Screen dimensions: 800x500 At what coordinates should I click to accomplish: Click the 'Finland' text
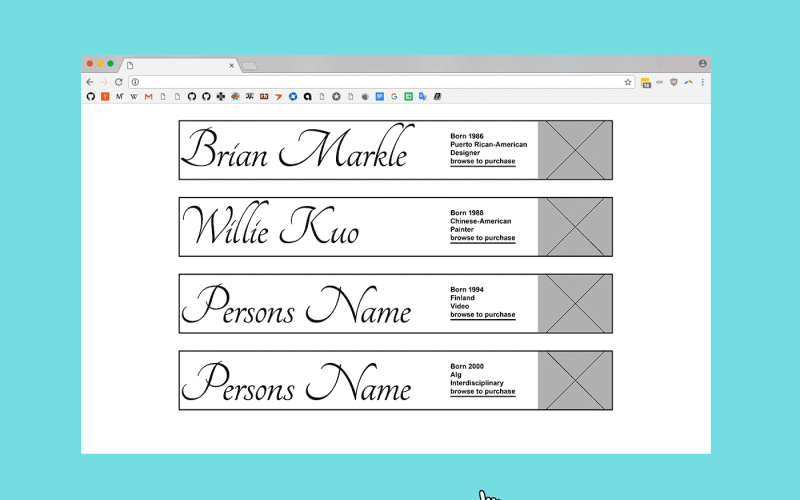(462, 298)
